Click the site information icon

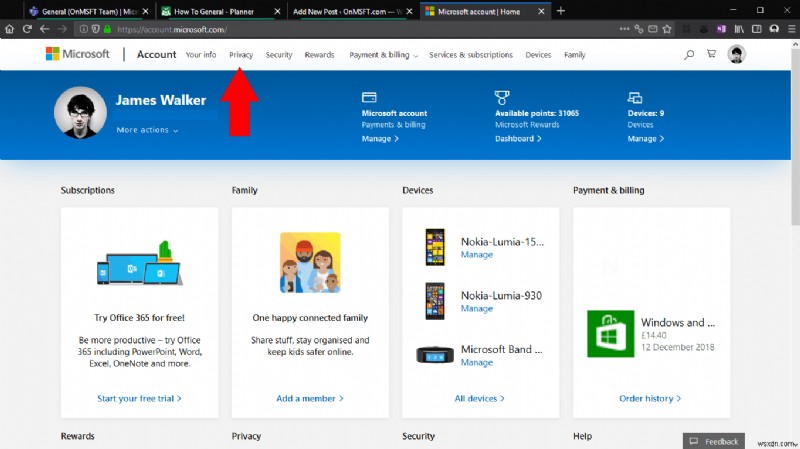[x=83, y=29]
